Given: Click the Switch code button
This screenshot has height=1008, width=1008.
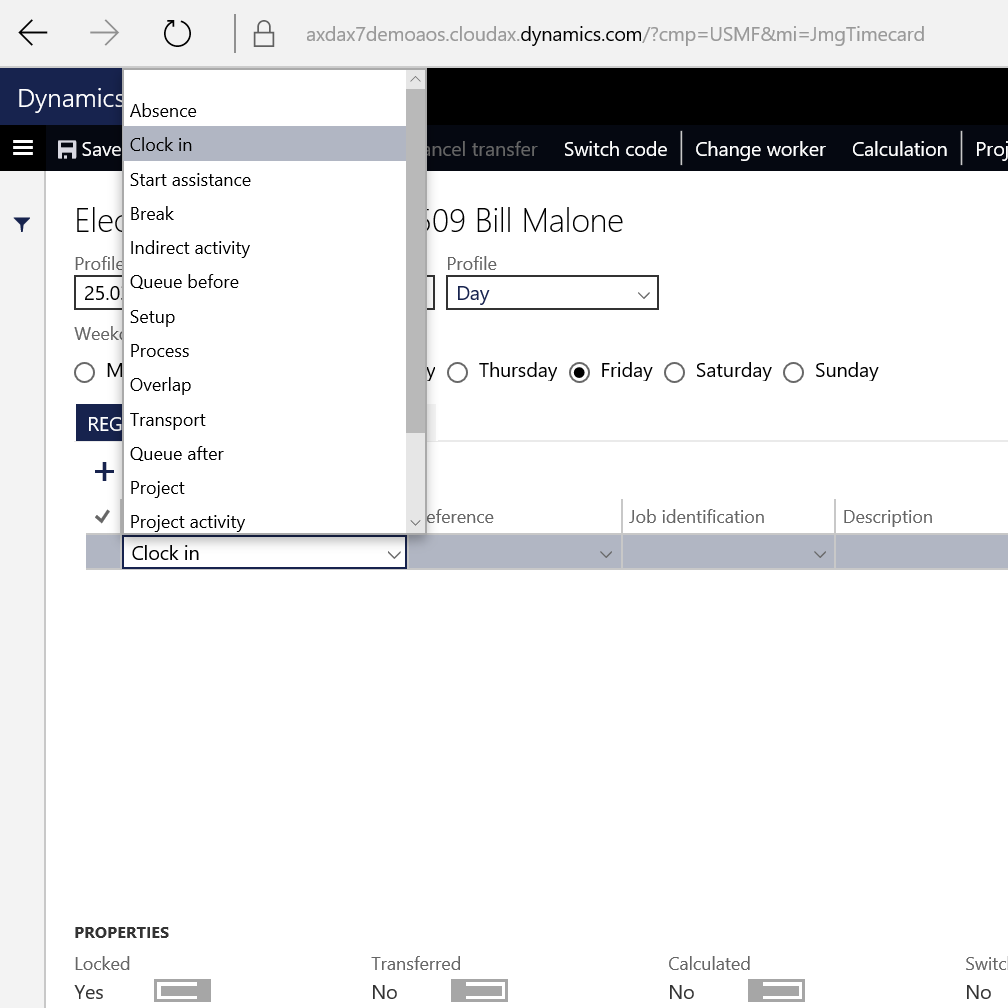Looking at the screenshot, I should [615, 149].
